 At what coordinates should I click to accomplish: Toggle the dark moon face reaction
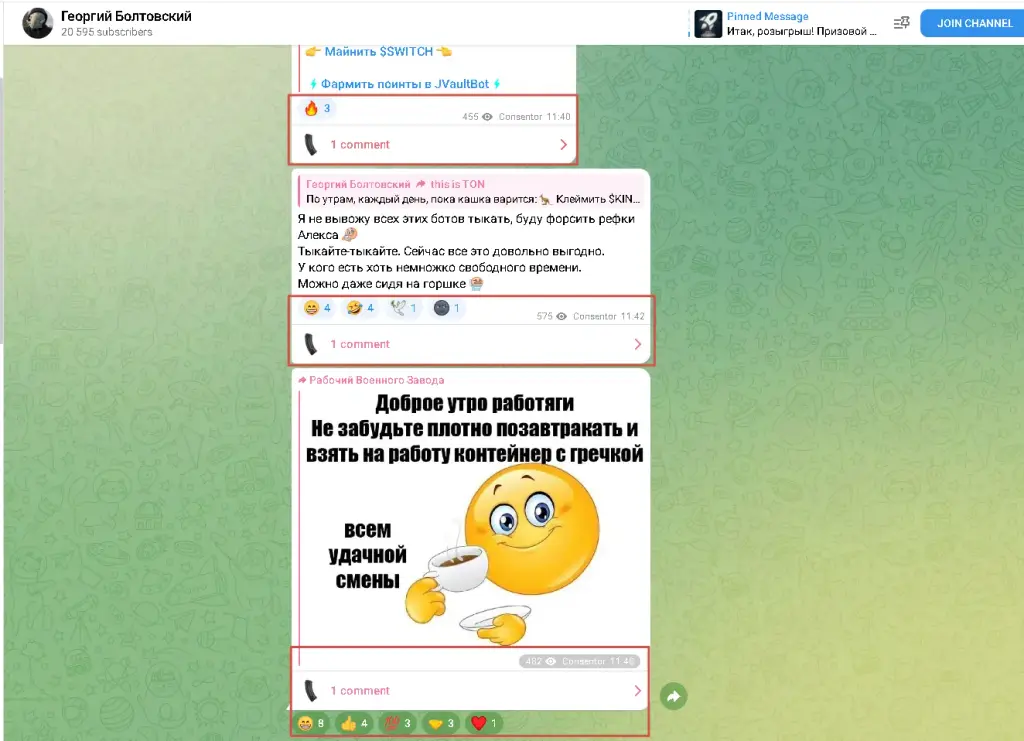pyautogui.click(x=447, y=308)
